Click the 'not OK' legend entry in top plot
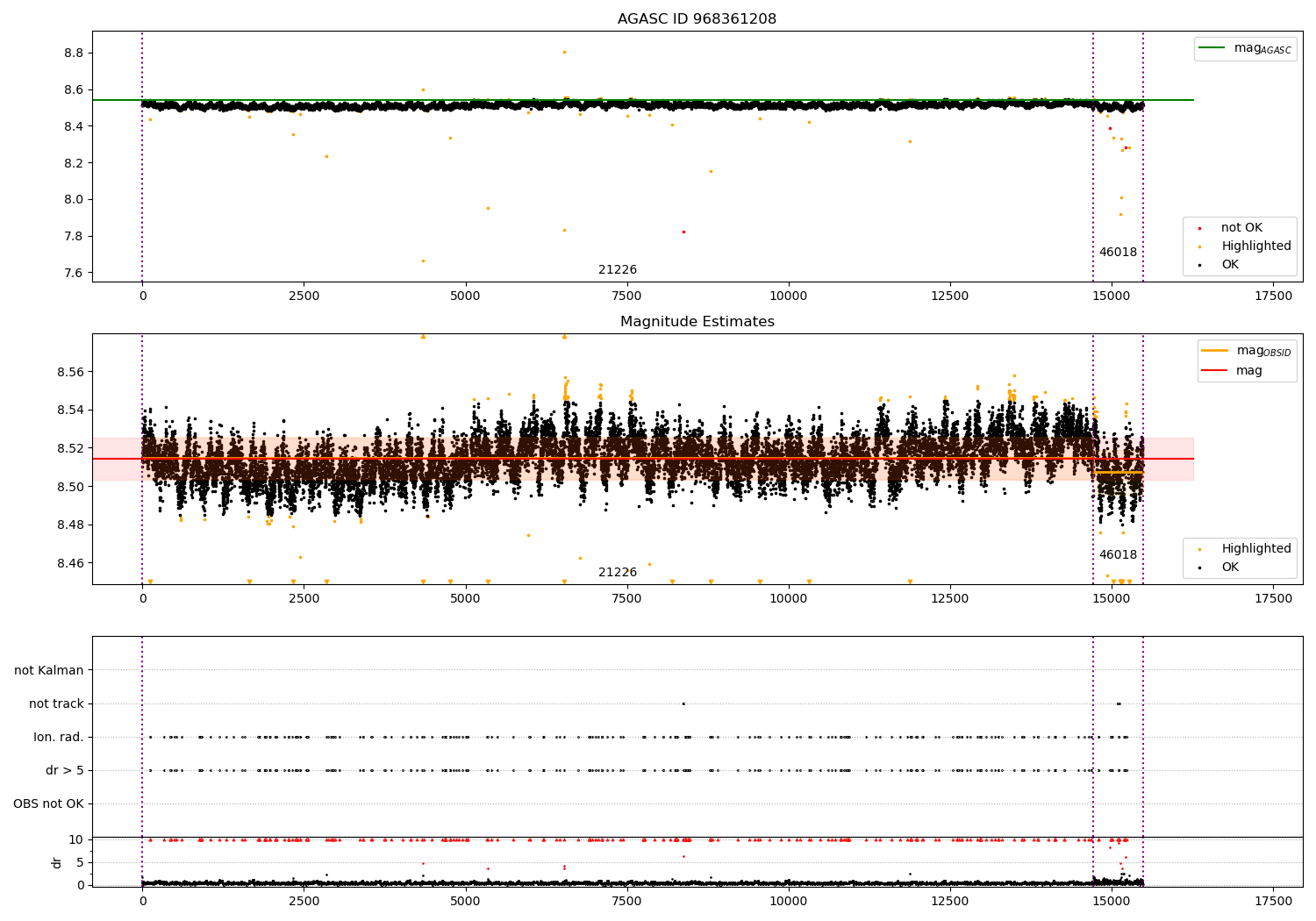 point(1230,227)
